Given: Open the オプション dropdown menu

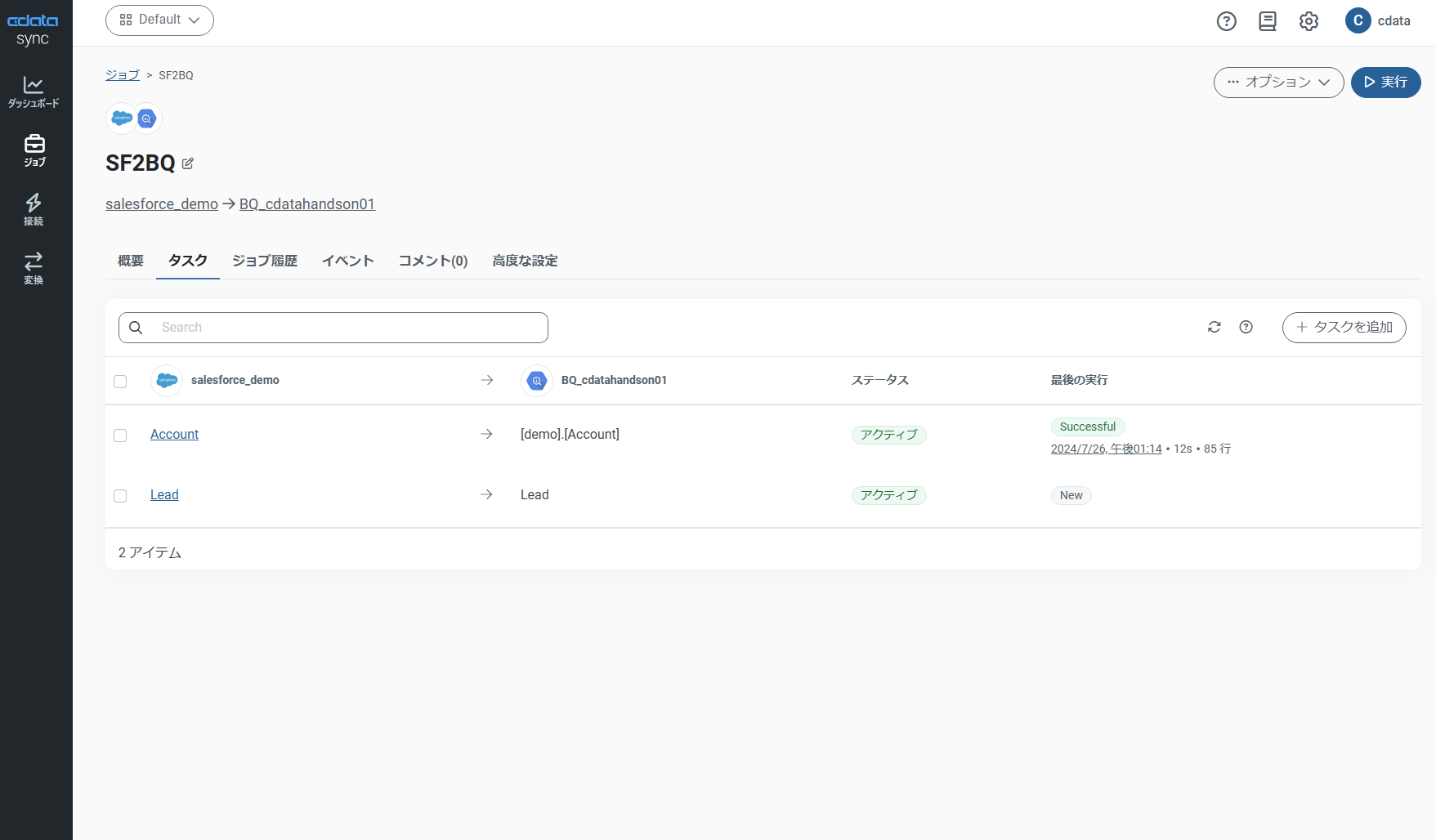Looking at the screenshot, I should click(x=1278, y=82).
